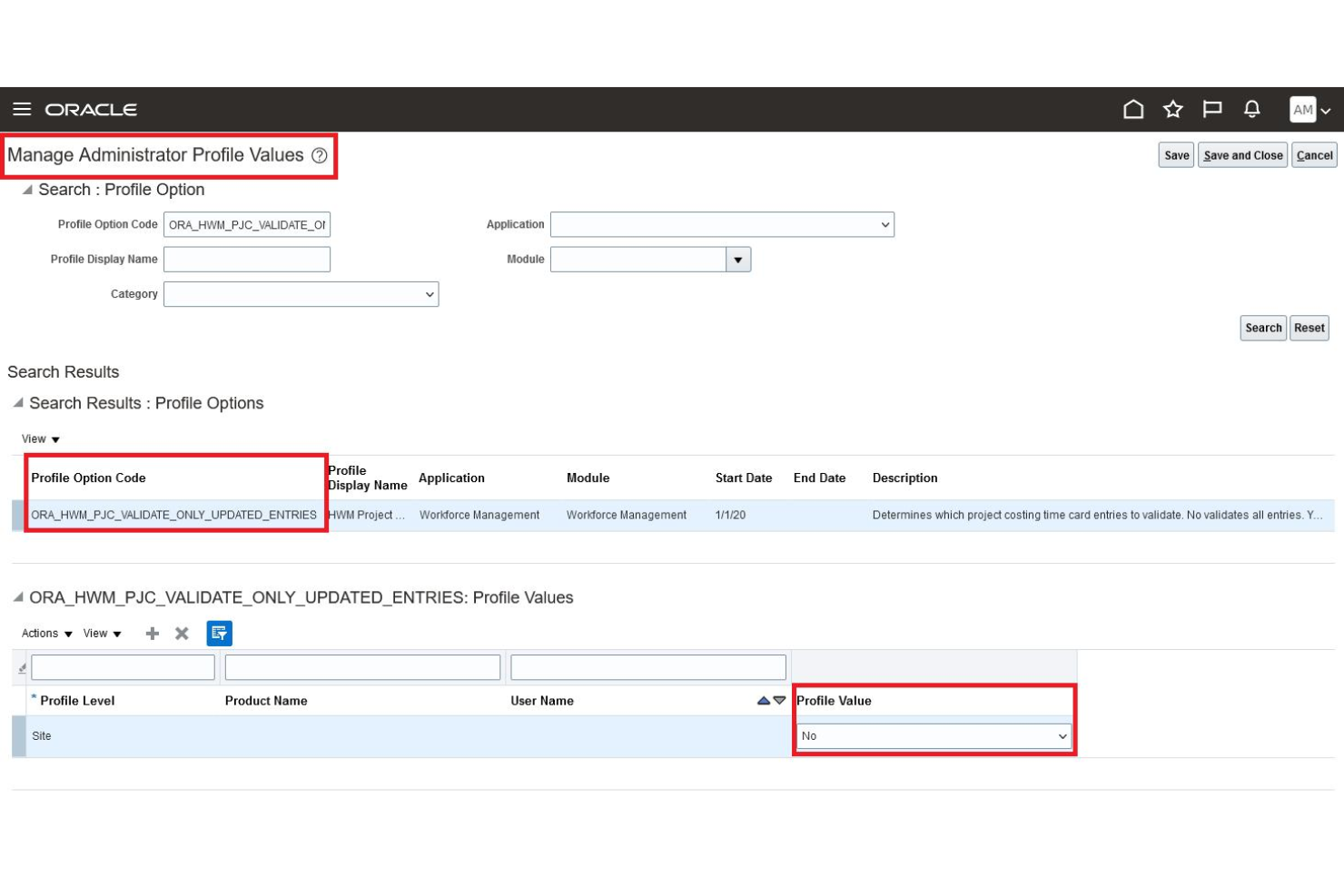This screenshot has width=1344, height=896.
Task: Click the Module text input
Action: pyautogui.click(x=638, y=260)
